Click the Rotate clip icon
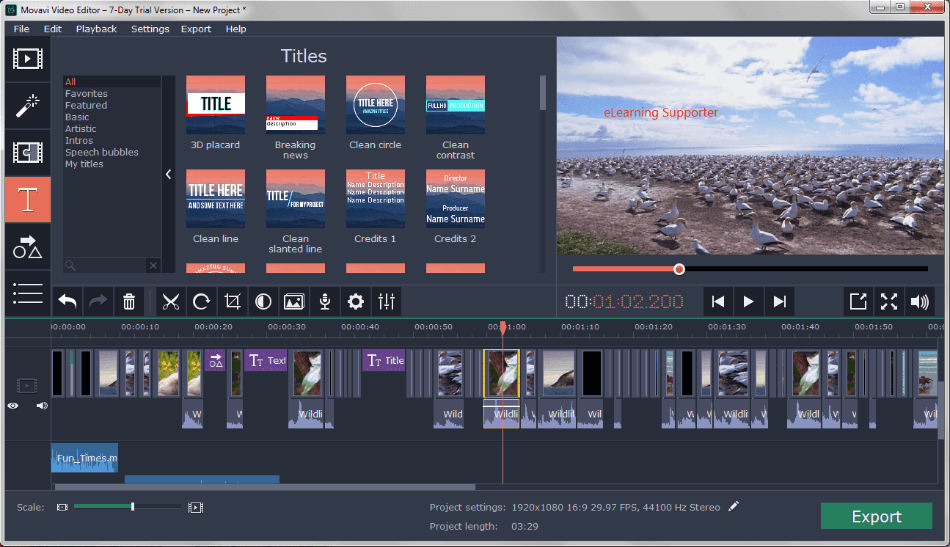The height and width of the screenshot is (547, 950). point(201,301)
